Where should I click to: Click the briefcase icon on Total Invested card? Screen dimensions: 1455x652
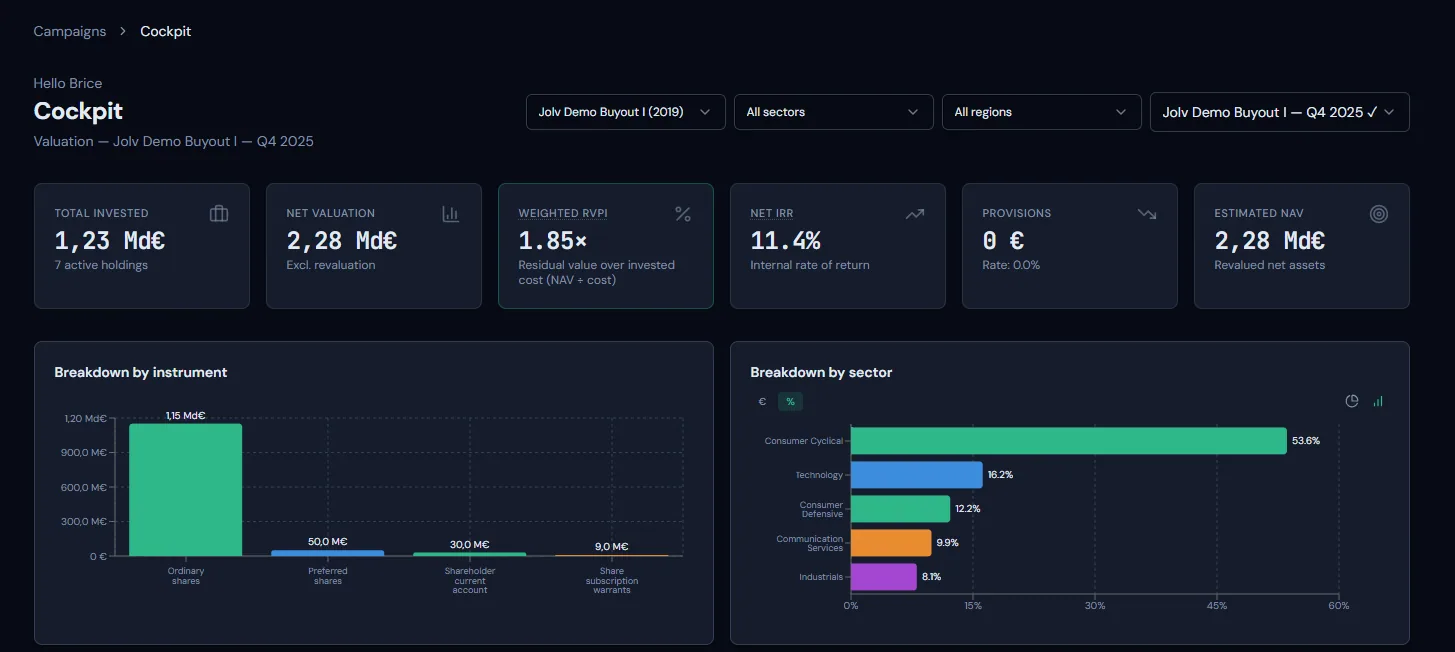point(219,214)
